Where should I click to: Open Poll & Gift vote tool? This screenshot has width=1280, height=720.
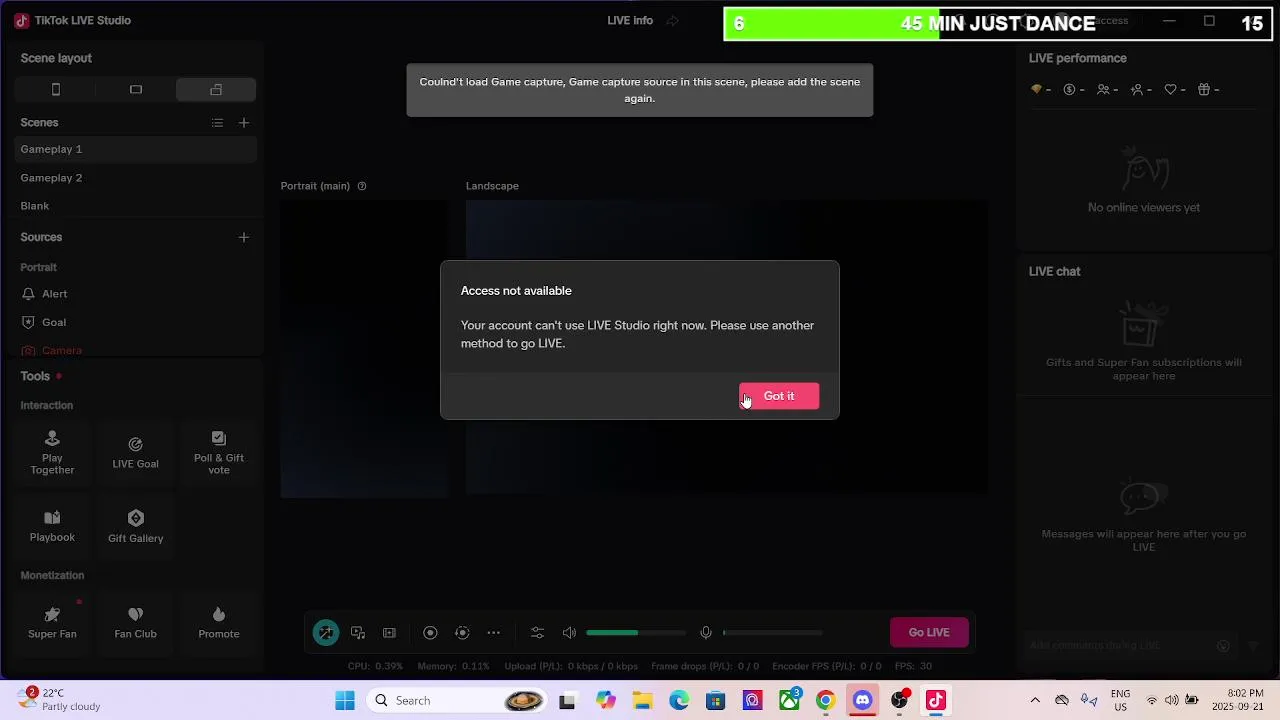(219, 453)
